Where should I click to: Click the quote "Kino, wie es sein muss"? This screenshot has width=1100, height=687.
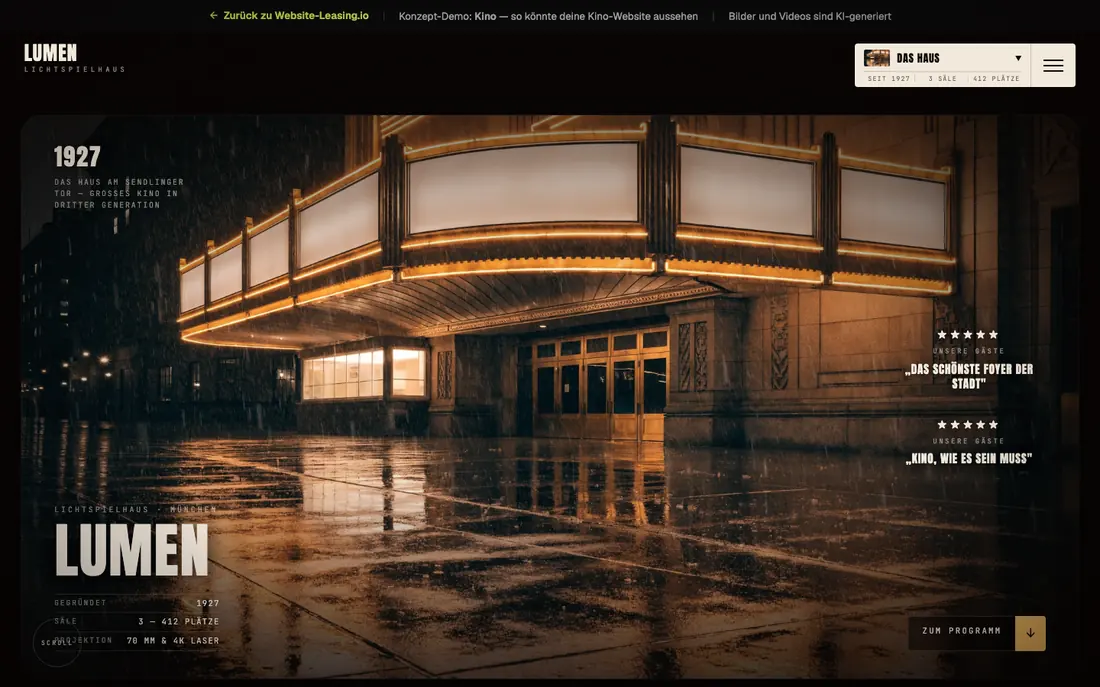969,459
